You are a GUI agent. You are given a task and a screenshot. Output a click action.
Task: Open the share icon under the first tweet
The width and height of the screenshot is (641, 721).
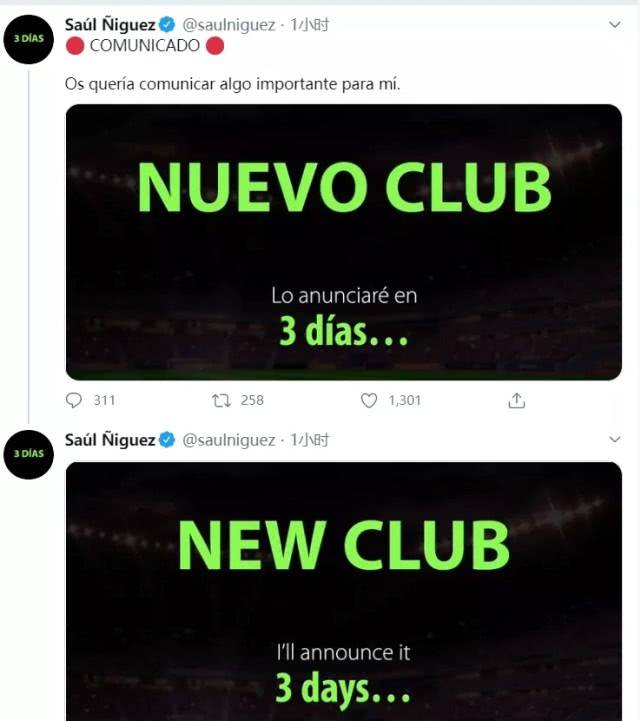pos(517,401)
